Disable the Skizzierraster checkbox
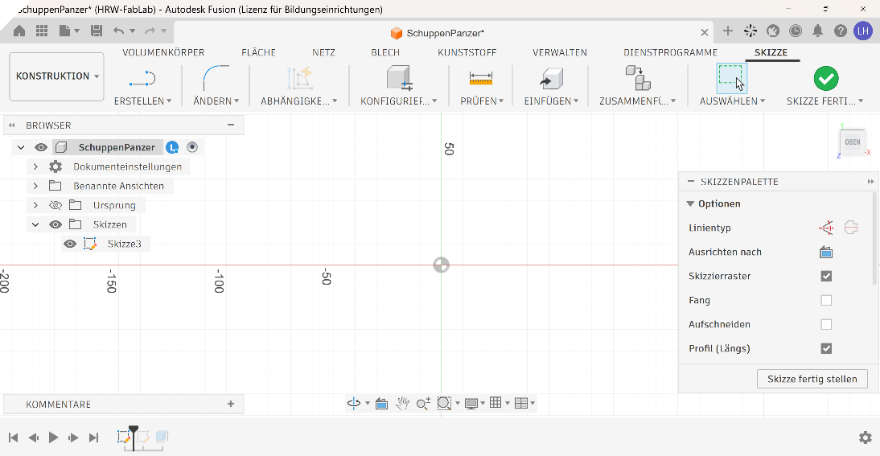The image size is (880, 456). [826, 276]
